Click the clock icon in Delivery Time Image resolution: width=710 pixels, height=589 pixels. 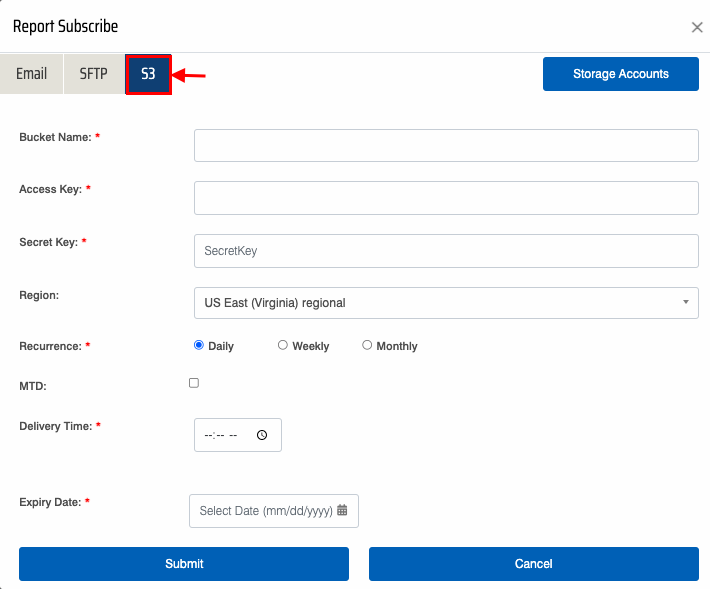[x=262, y=435]
